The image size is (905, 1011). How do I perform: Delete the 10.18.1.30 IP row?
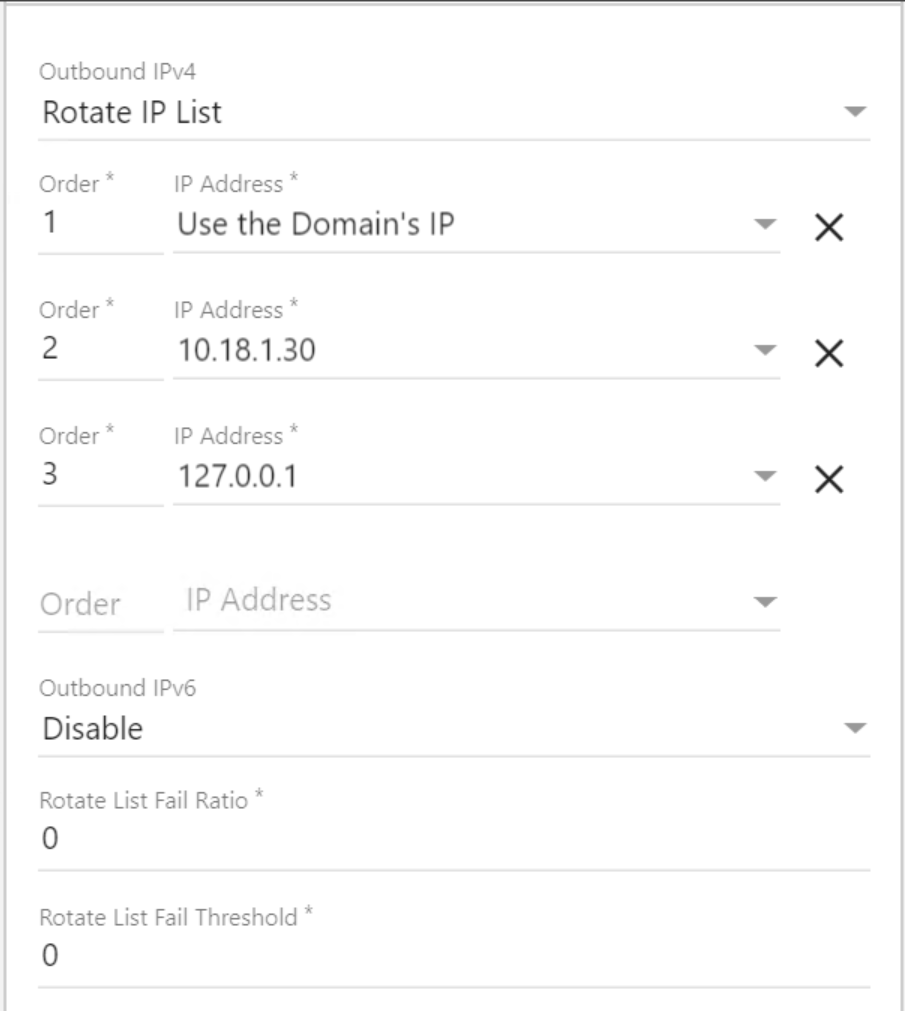829,353
